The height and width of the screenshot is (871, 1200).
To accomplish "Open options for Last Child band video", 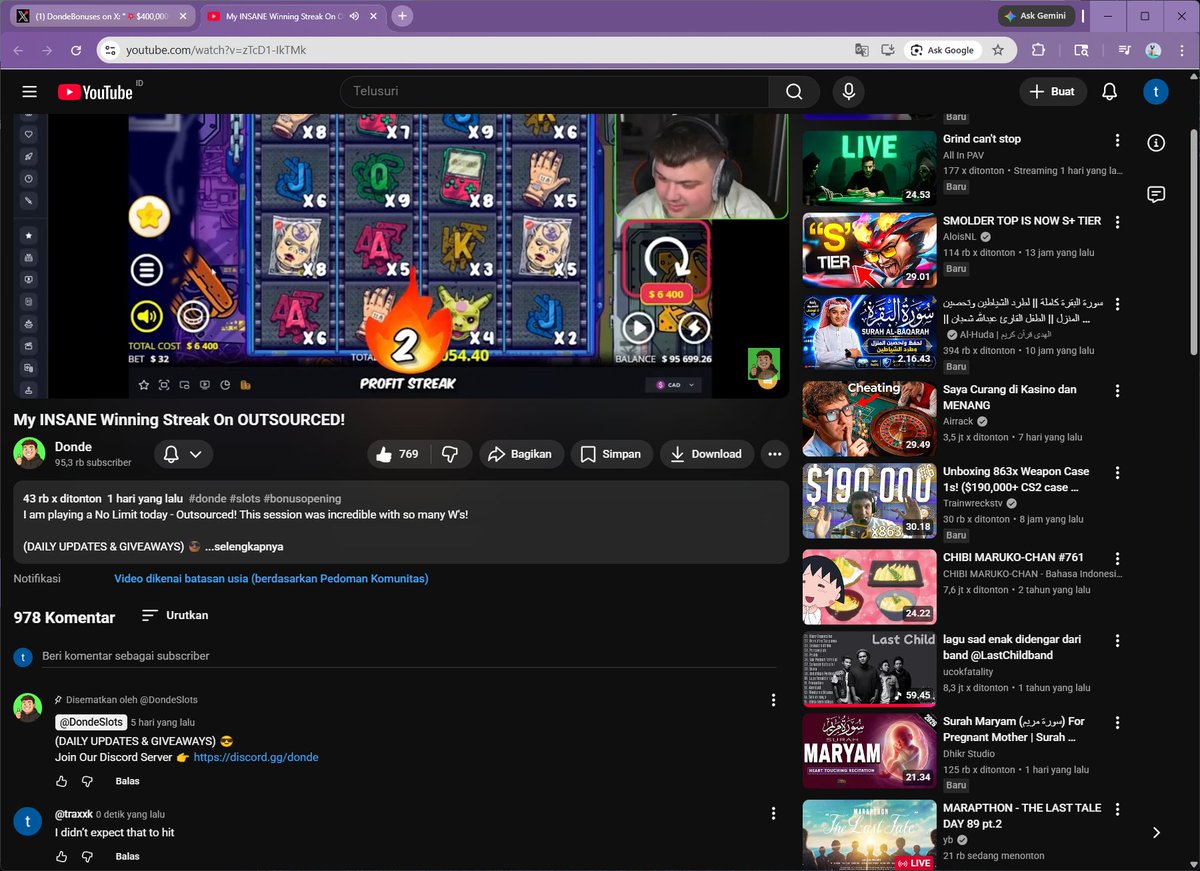I will click(x=1118, y=640).
